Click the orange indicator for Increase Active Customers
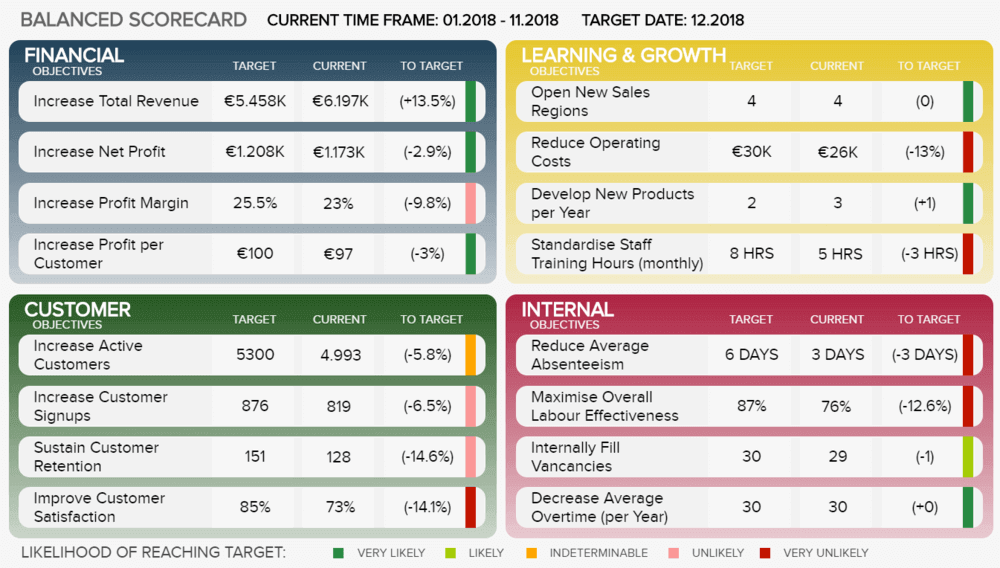1000x568 pixels. pos(471,355)
